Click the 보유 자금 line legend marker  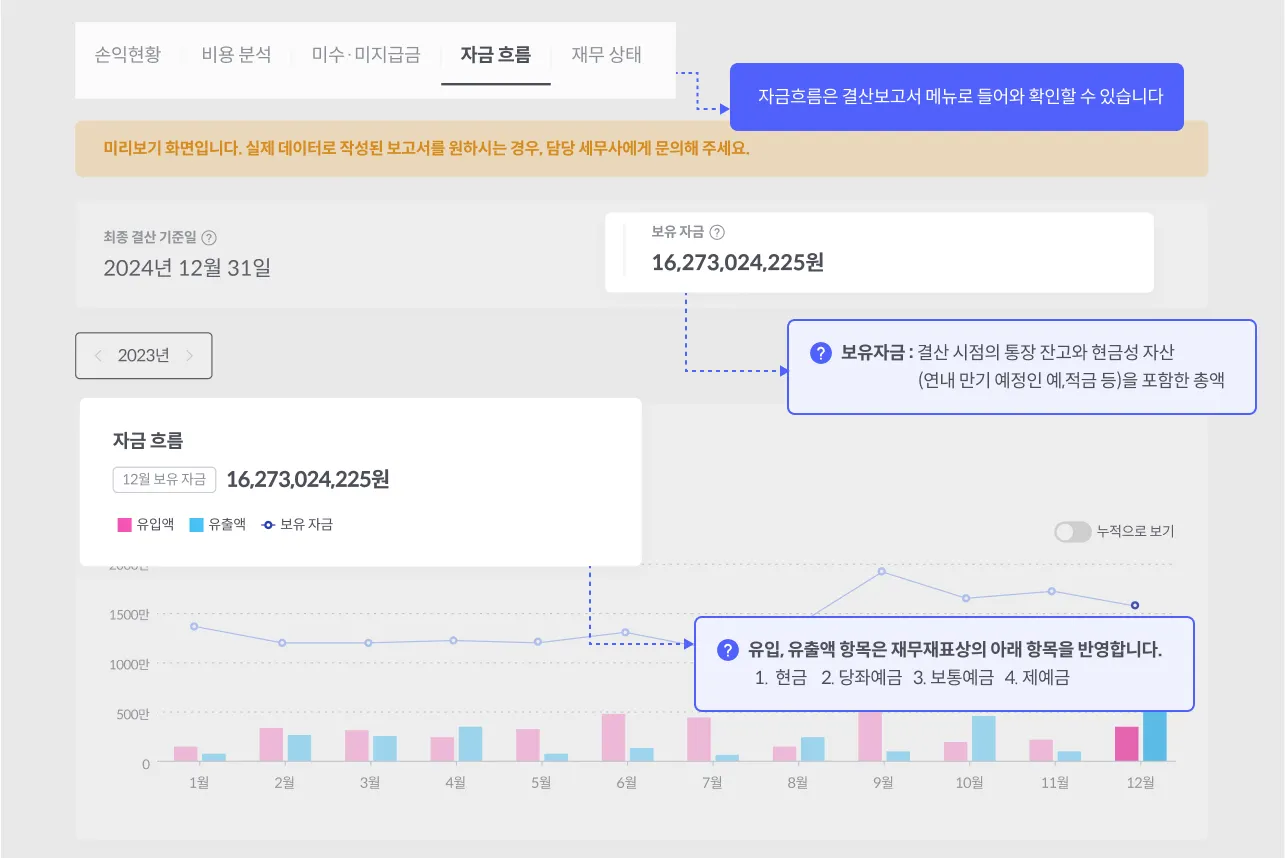tap(268, 524)
